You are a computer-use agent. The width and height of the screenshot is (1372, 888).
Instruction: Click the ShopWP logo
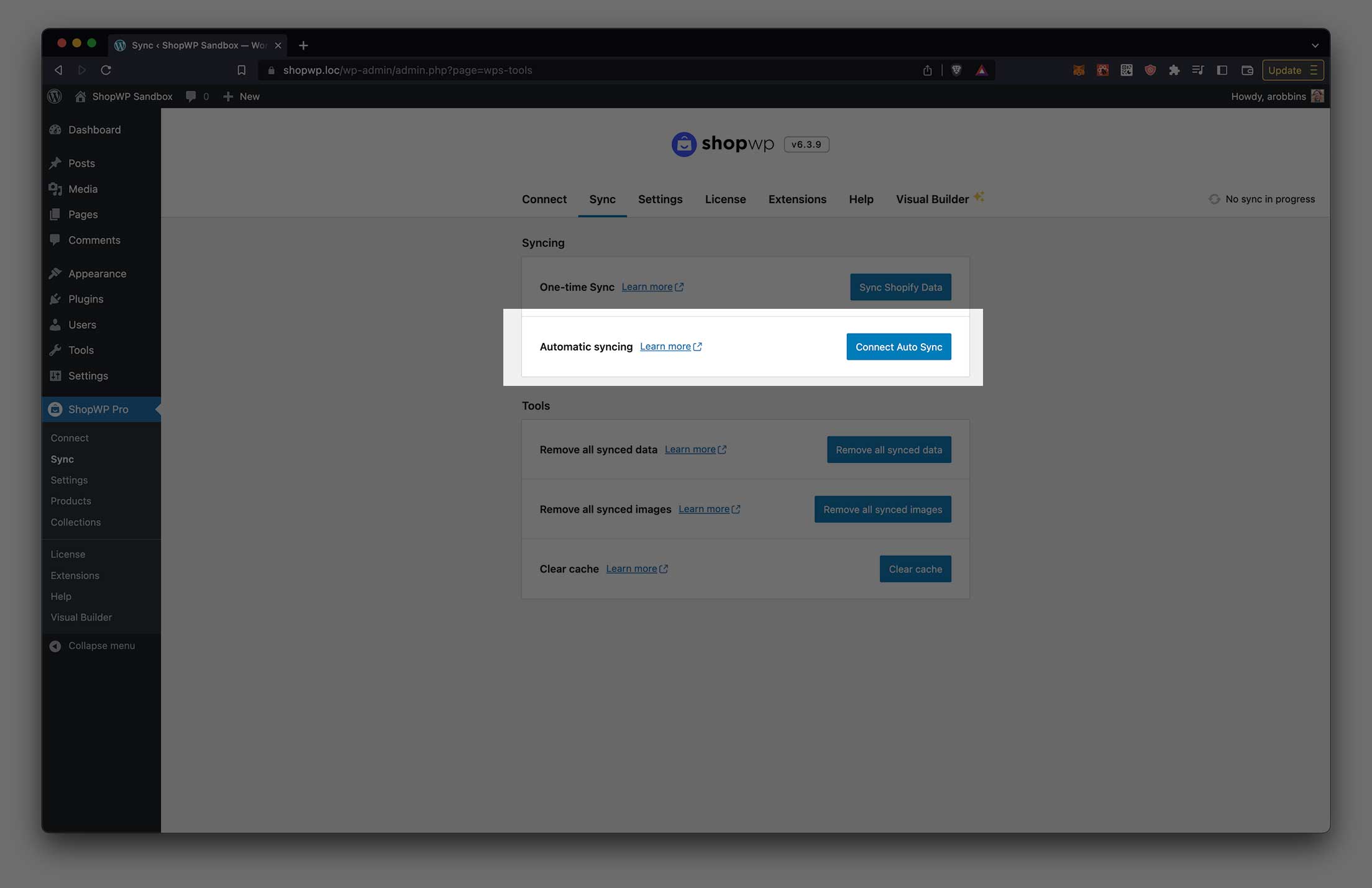click(723, 144)
